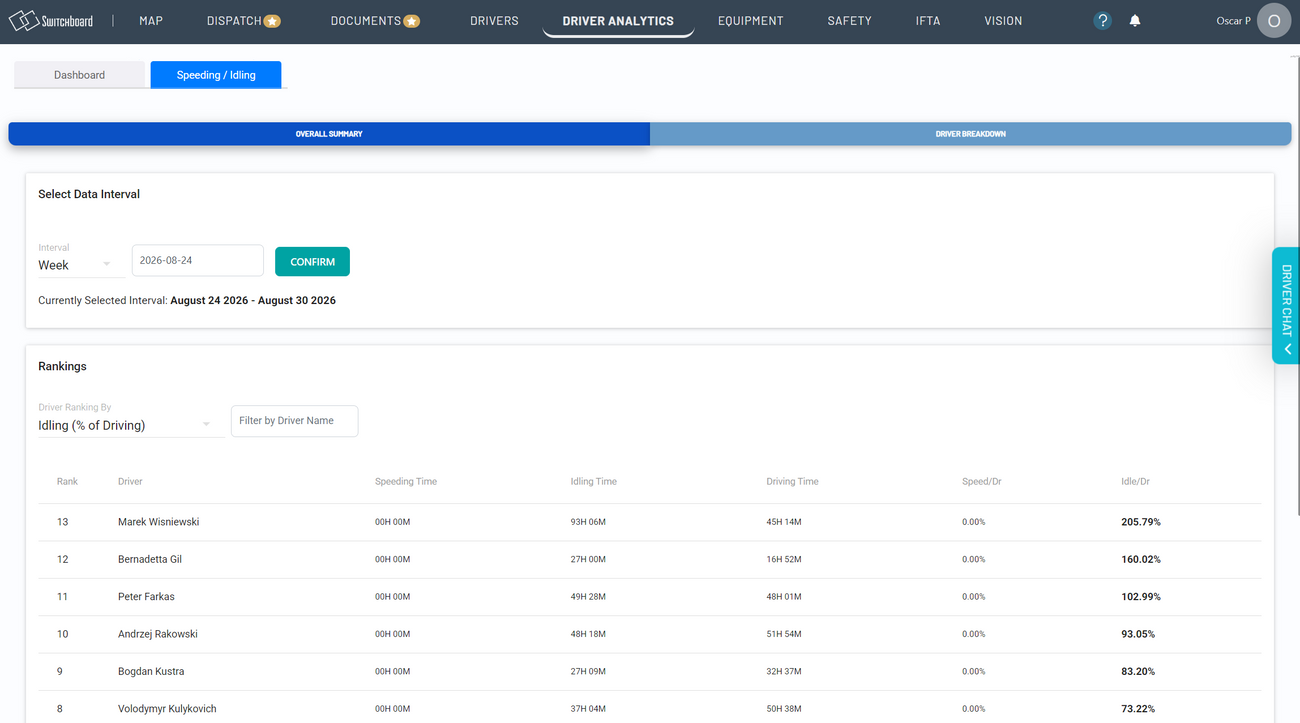Click driving time 45H 14M
This screenshot has width=1300, height=723.
784,522
